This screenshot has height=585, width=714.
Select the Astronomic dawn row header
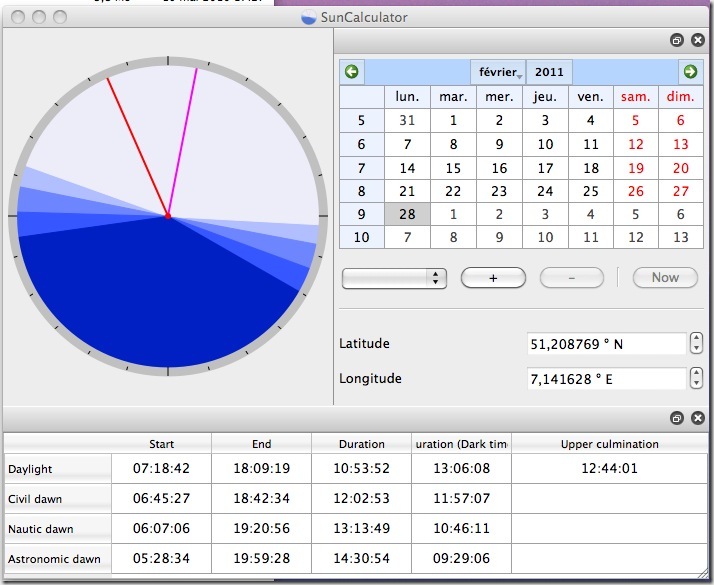tap(57, 559)
